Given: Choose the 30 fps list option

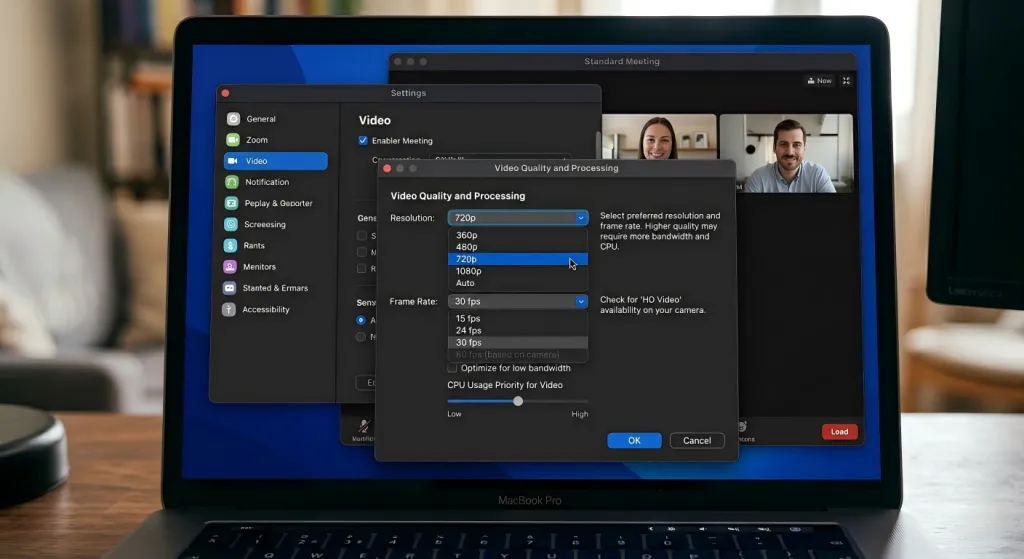Looking at the screenshot, I should 518,342.
